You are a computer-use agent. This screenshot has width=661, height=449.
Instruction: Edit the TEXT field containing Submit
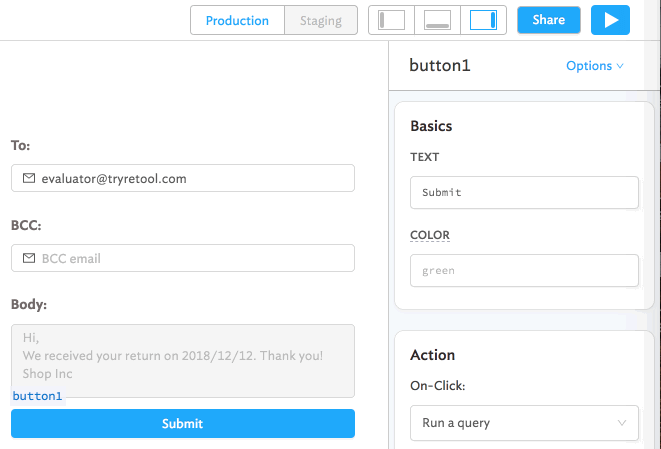tap(524, 192)
